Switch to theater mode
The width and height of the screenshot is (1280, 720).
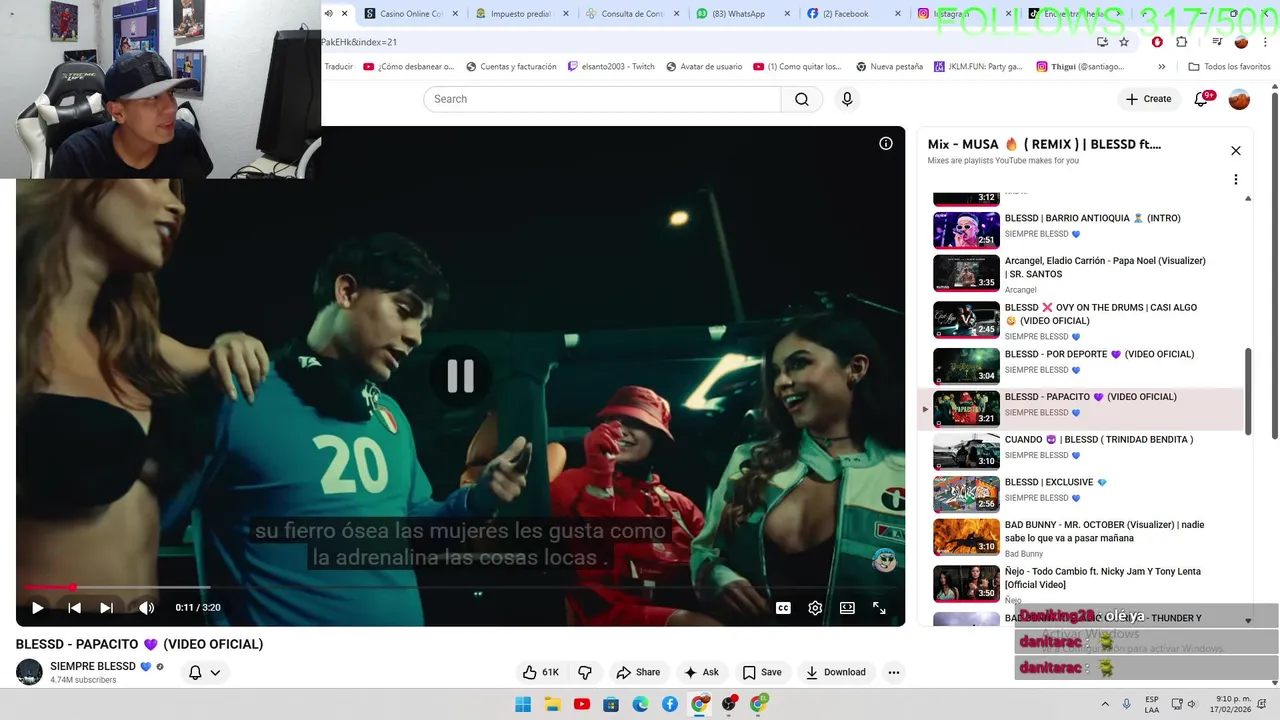(x=847, y=607)
